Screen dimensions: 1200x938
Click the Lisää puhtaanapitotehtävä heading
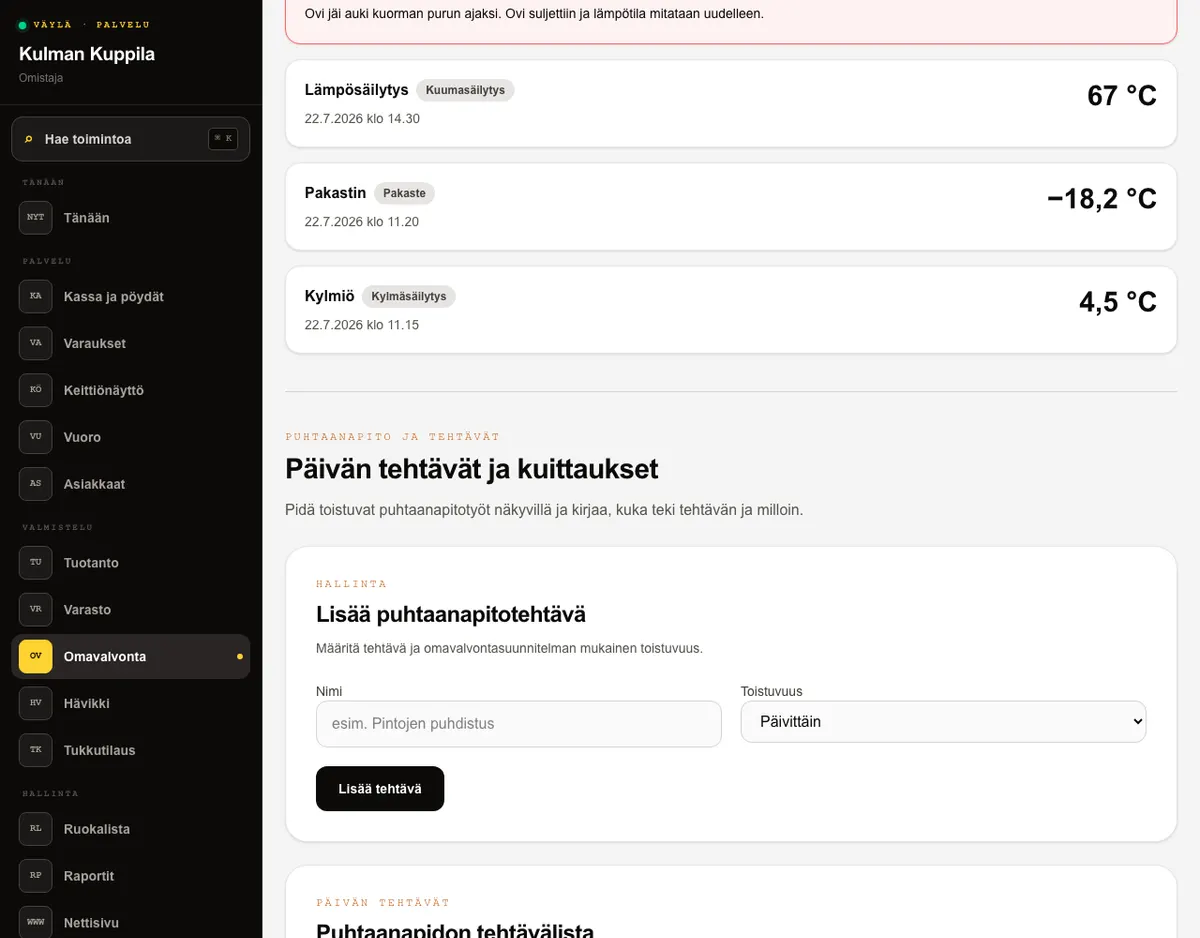tap(451, 614)
